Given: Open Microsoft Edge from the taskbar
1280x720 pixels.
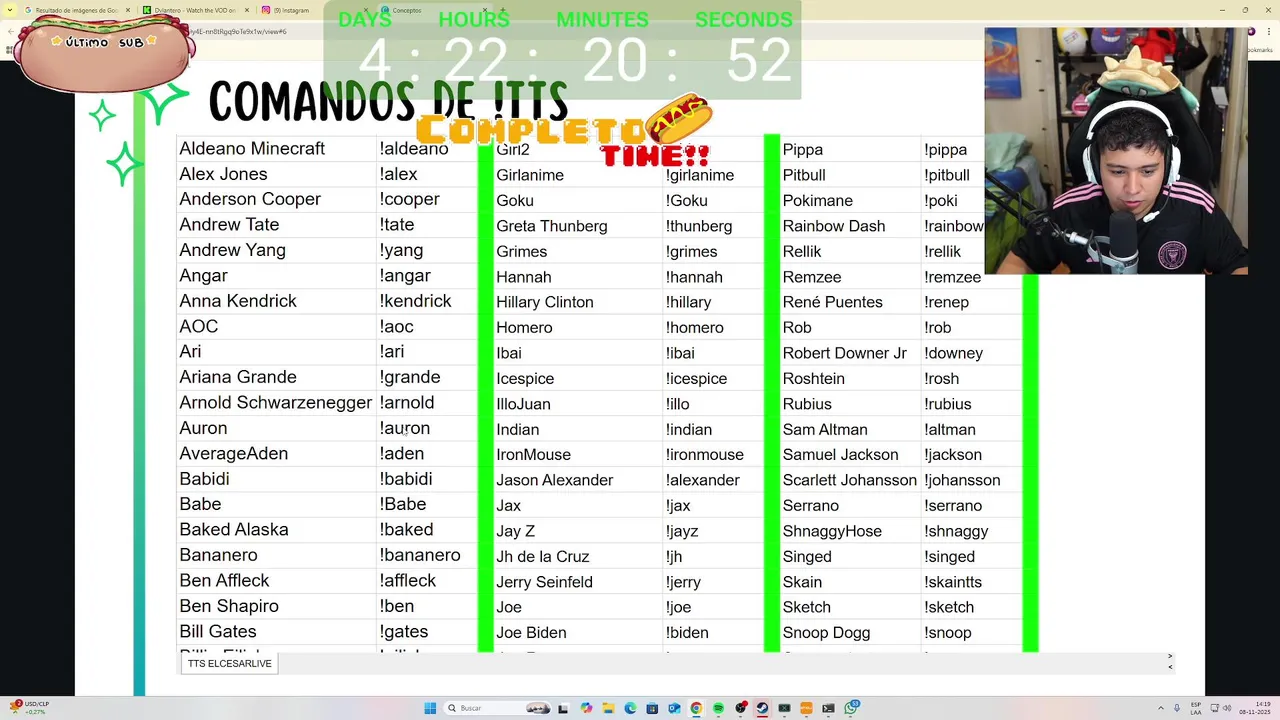Looking at the screenshot, I should click(x=630, y=708).
